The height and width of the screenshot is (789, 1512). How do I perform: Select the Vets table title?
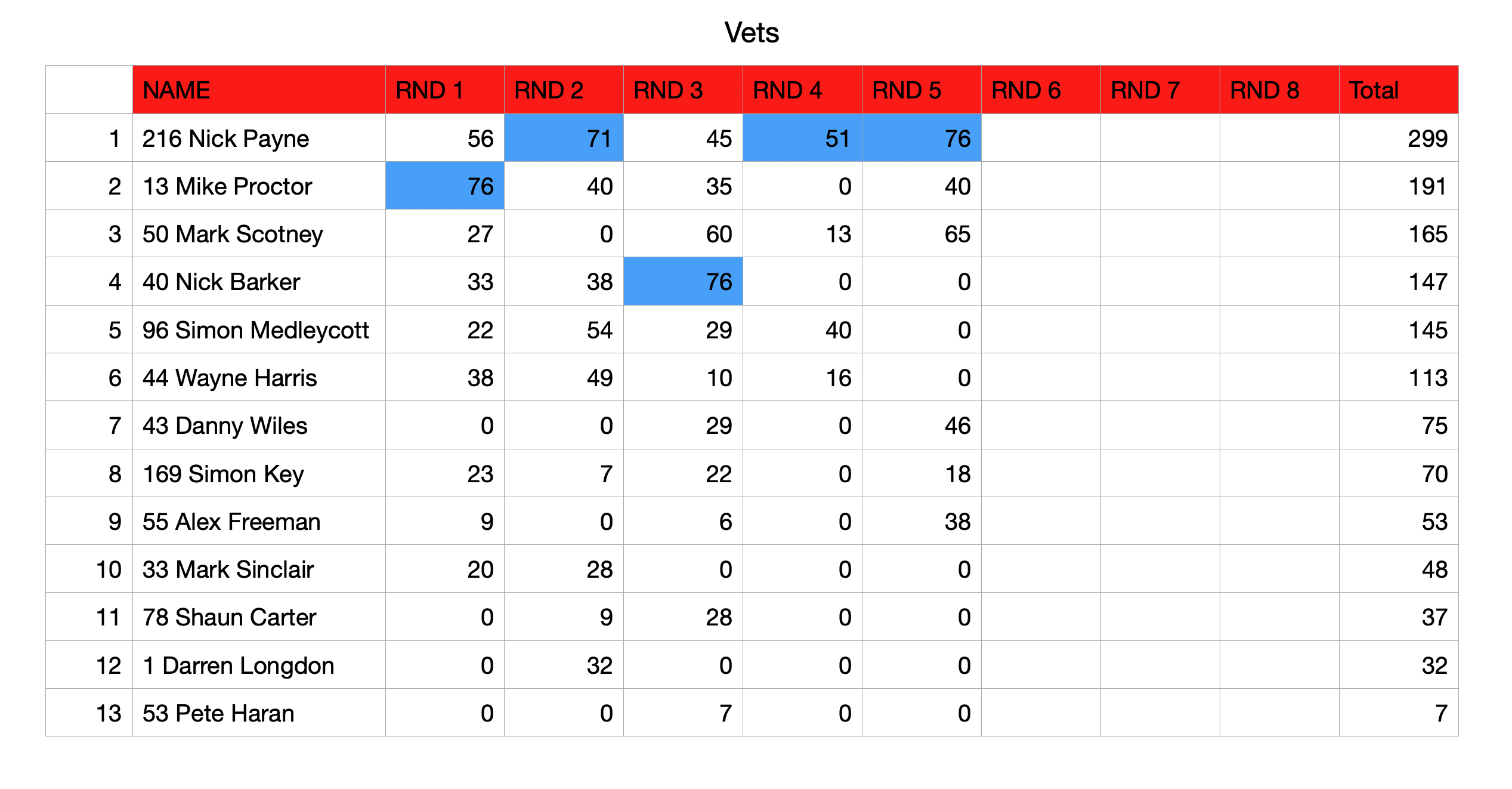pos(752,32)
